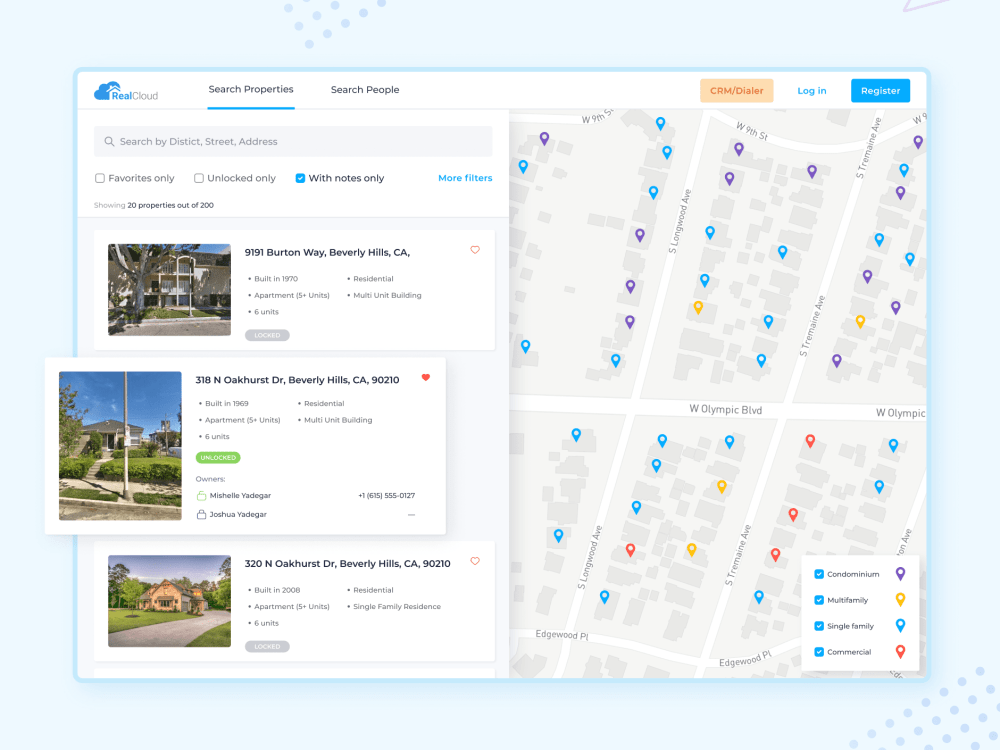Focus the district, street, address search field
Image resolution: width=1000 pixels, height=750 pixels.
pos(293,142)
